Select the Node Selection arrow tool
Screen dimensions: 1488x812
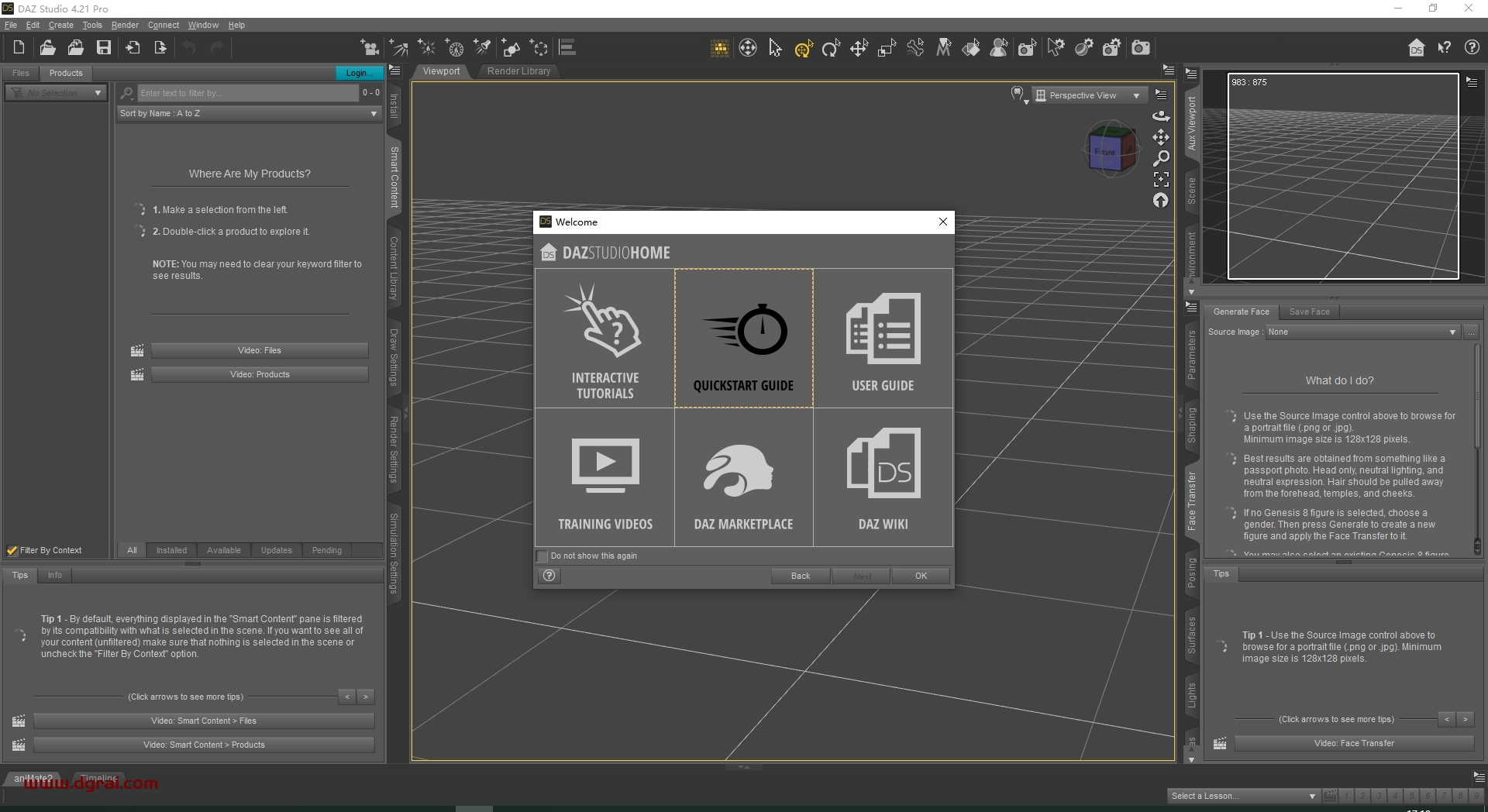775,48
